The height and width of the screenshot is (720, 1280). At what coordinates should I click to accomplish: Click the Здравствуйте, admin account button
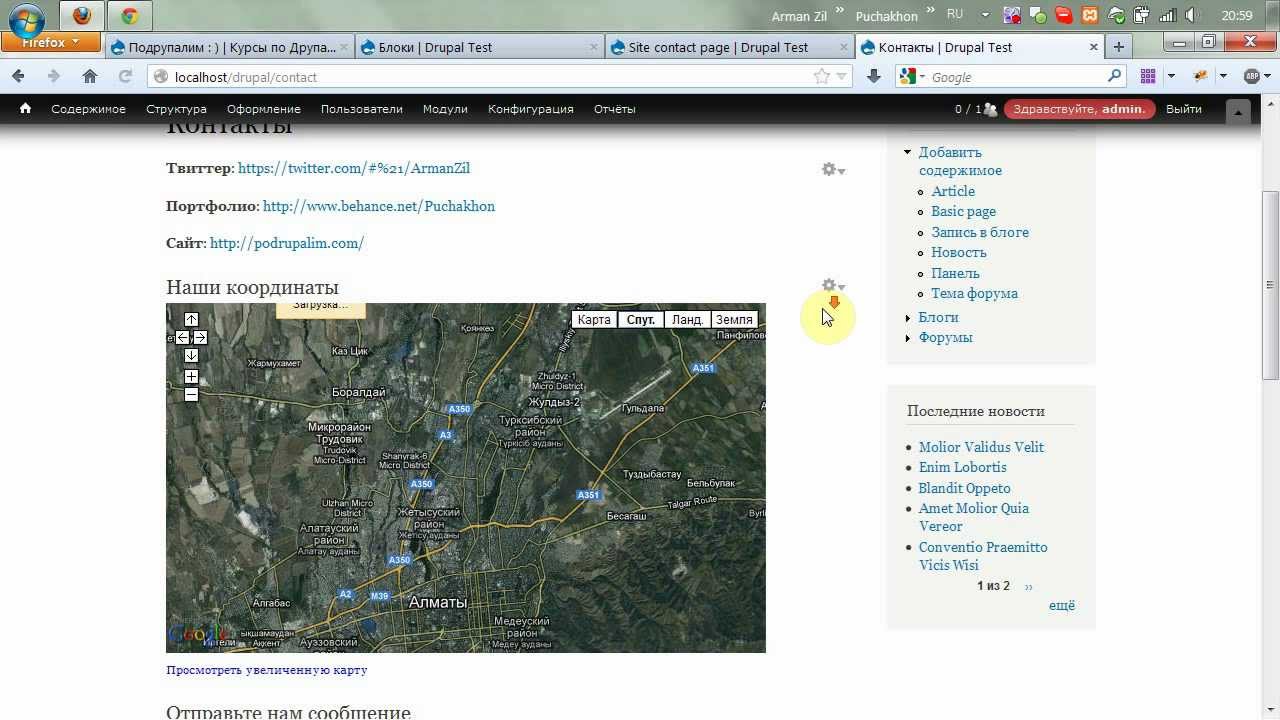point(1080,109)
